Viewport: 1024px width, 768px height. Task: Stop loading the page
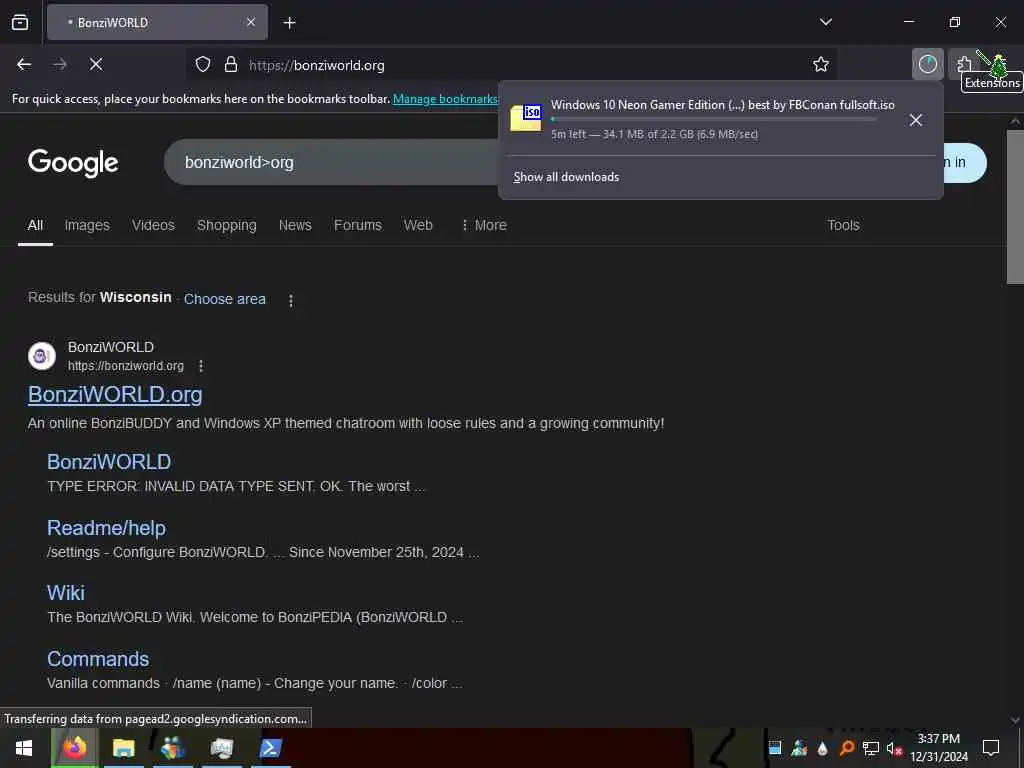click(x=96, y=64)
